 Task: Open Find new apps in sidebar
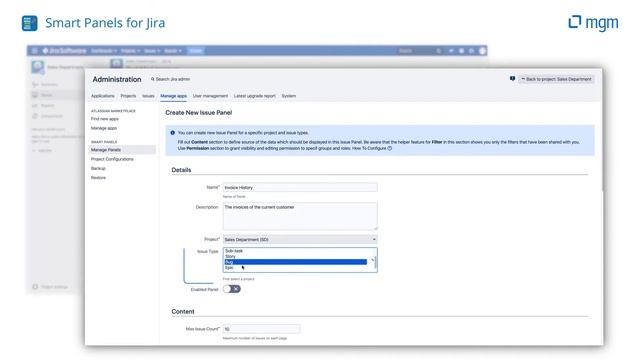[x=105, y=119]
